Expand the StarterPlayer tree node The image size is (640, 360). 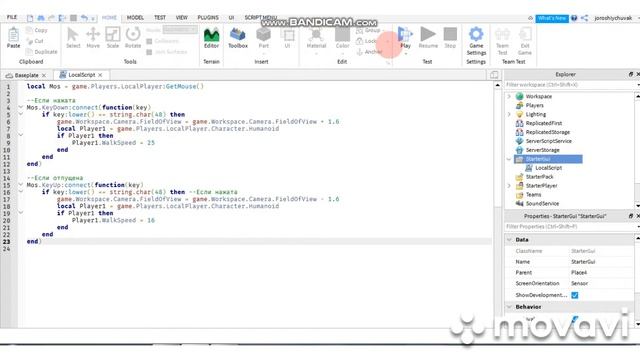(x=509, y=186)
